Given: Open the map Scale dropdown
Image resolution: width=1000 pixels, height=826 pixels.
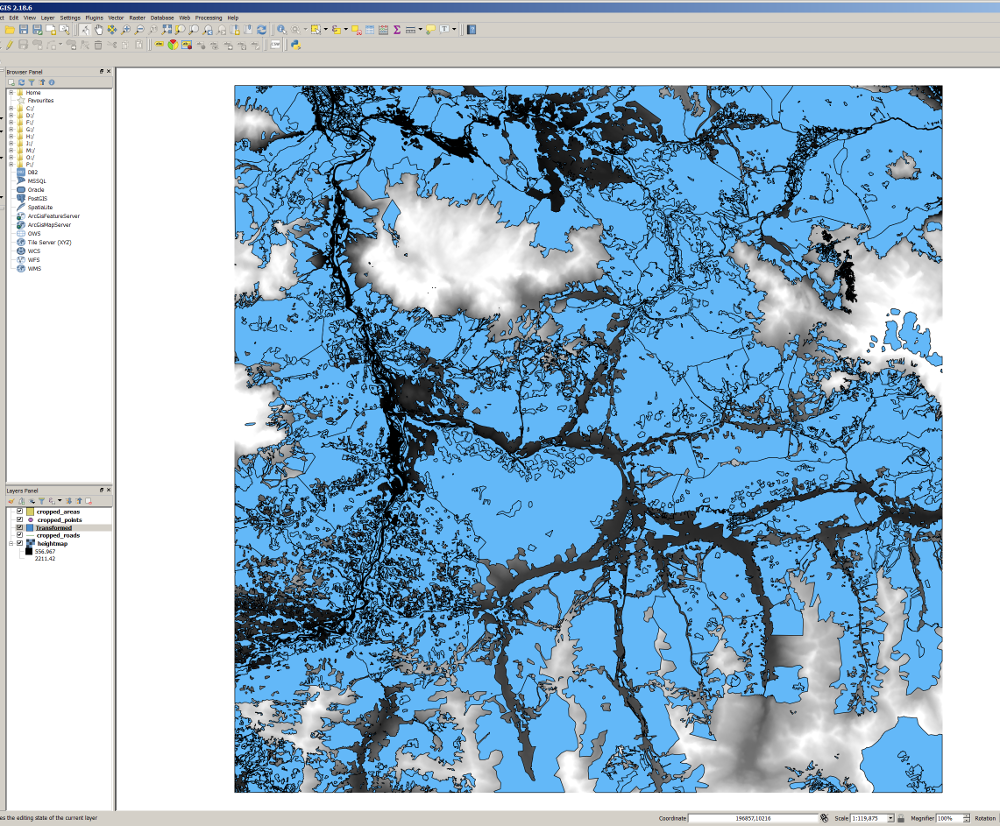Looking at the screenshot, I should pyautogui.click(x=889, y=818).
